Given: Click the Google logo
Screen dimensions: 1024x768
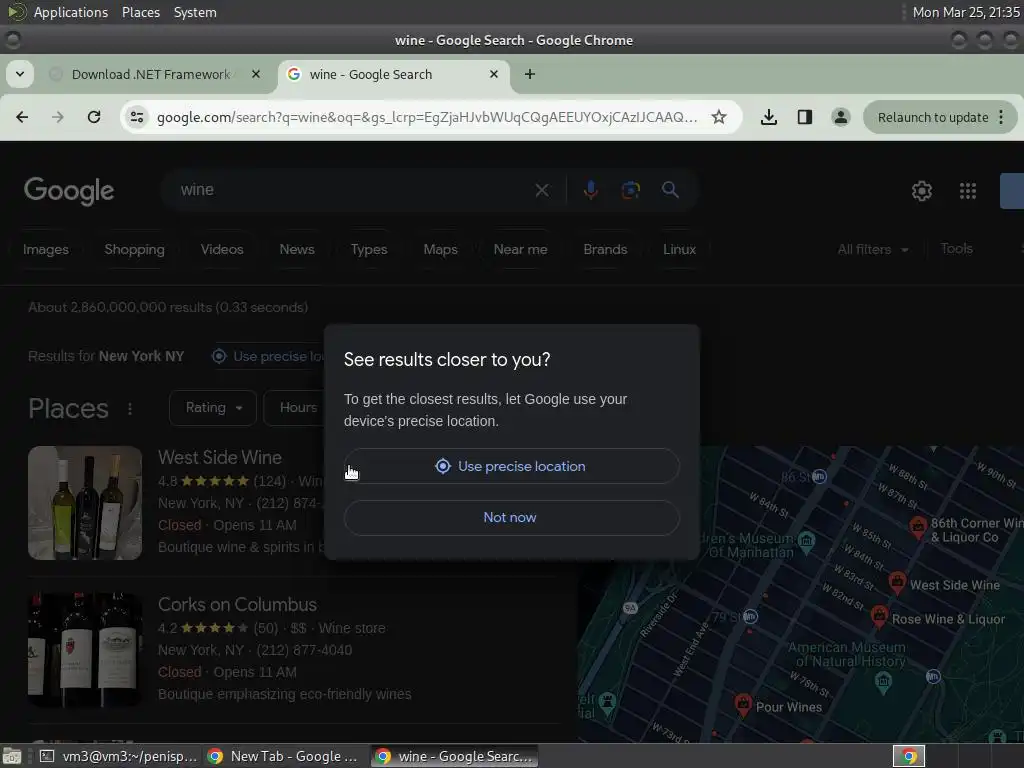Looking at the screenshot, I should (69, 191).
